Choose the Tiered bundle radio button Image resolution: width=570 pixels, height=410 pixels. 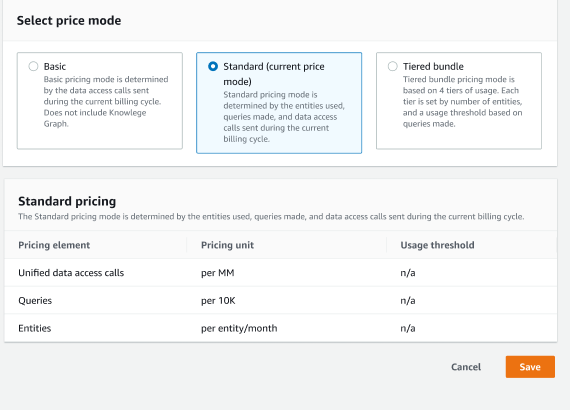393,66
